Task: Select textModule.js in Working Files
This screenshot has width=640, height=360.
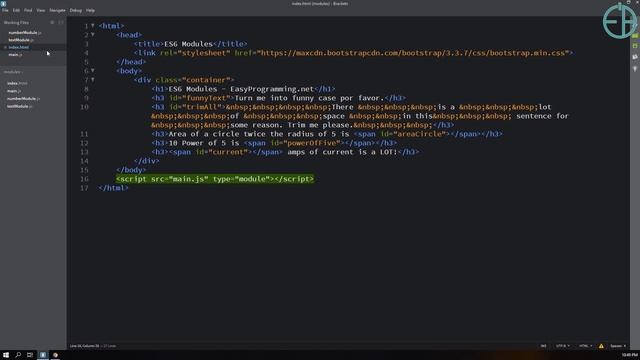Action: [20, 40]
